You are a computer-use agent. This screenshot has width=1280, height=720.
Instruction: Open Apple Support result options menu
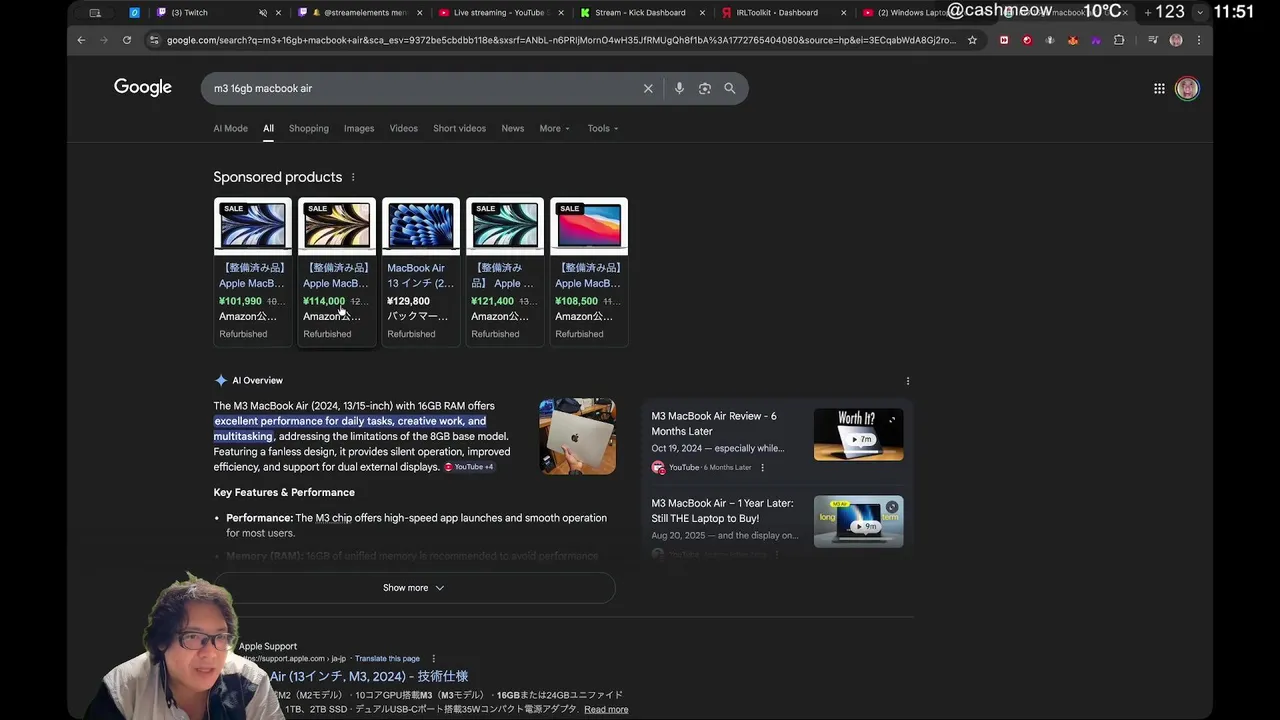pos(433,659)
